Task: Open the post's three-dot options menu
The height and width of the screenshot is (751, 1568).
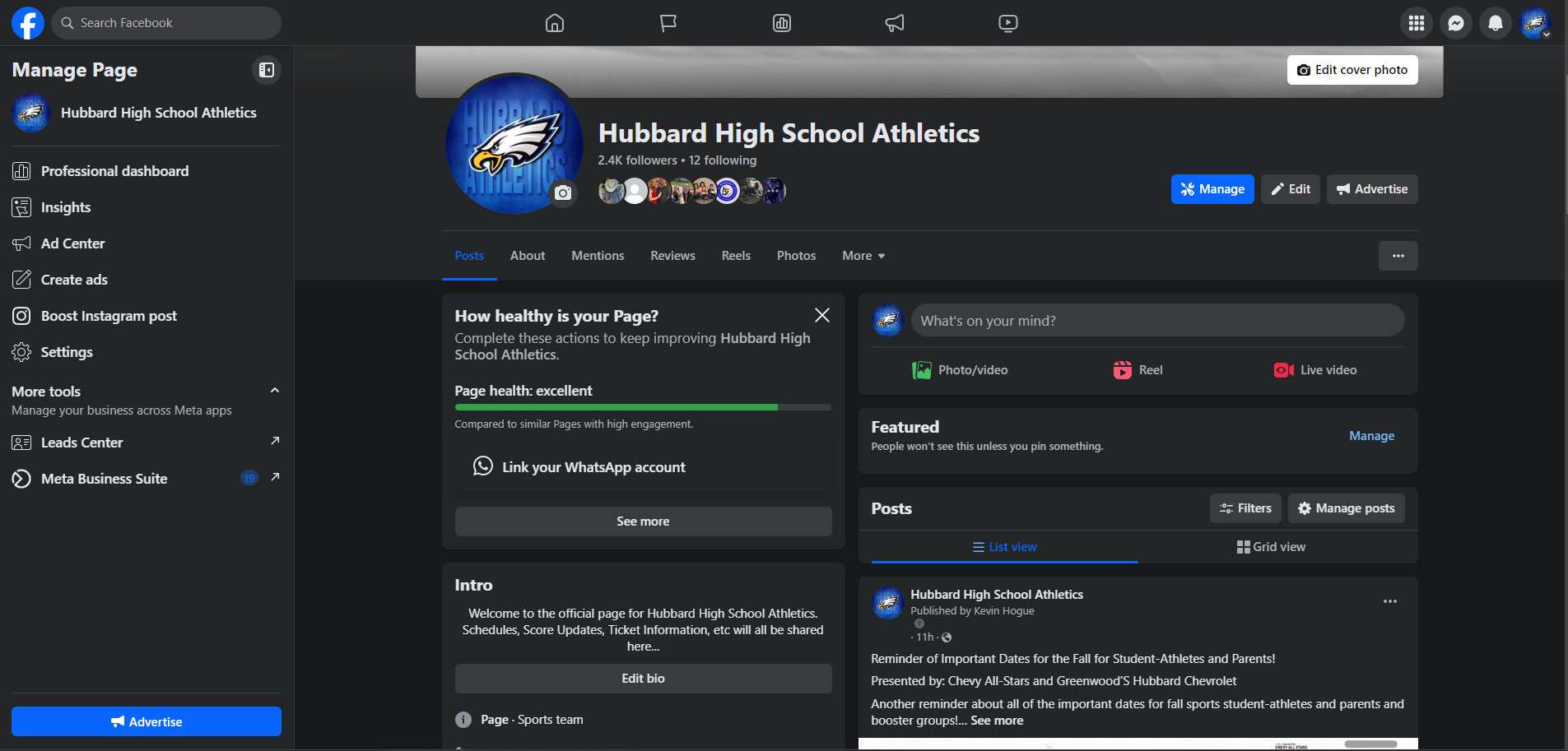Action: click(1390, 601)
